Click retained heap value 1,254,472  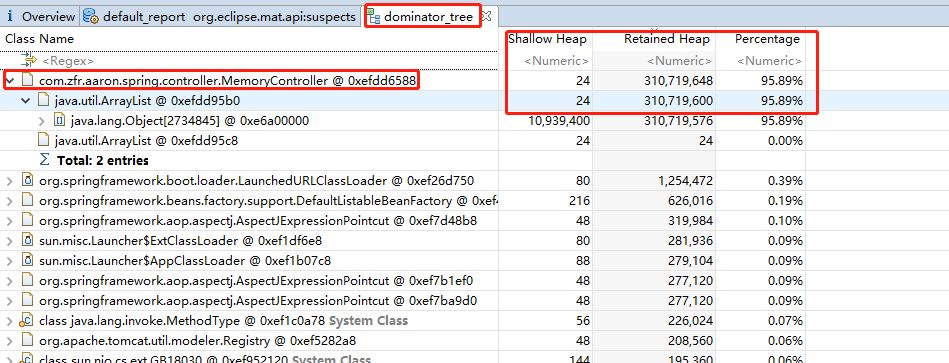point(685,180)
